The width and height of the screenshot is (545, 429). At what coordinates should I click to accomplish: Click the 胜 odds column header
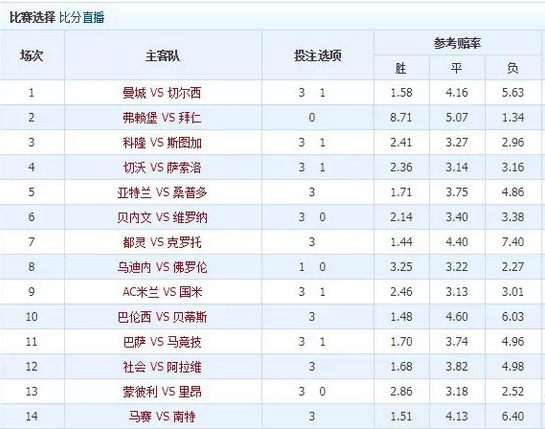point(401,68)
